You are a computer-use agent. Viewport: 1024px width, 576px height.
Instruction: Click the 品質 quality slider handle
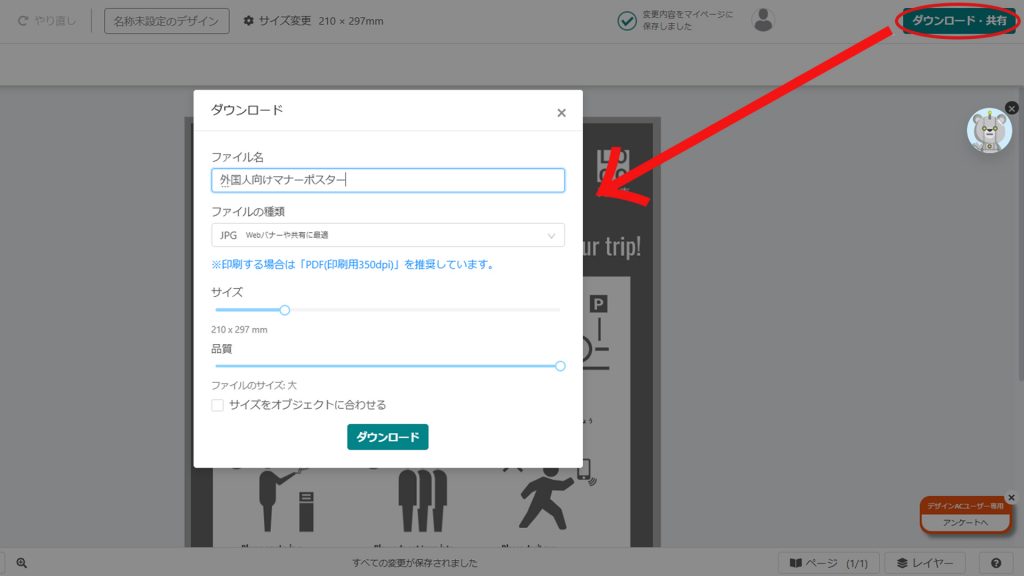coord(560,366)
